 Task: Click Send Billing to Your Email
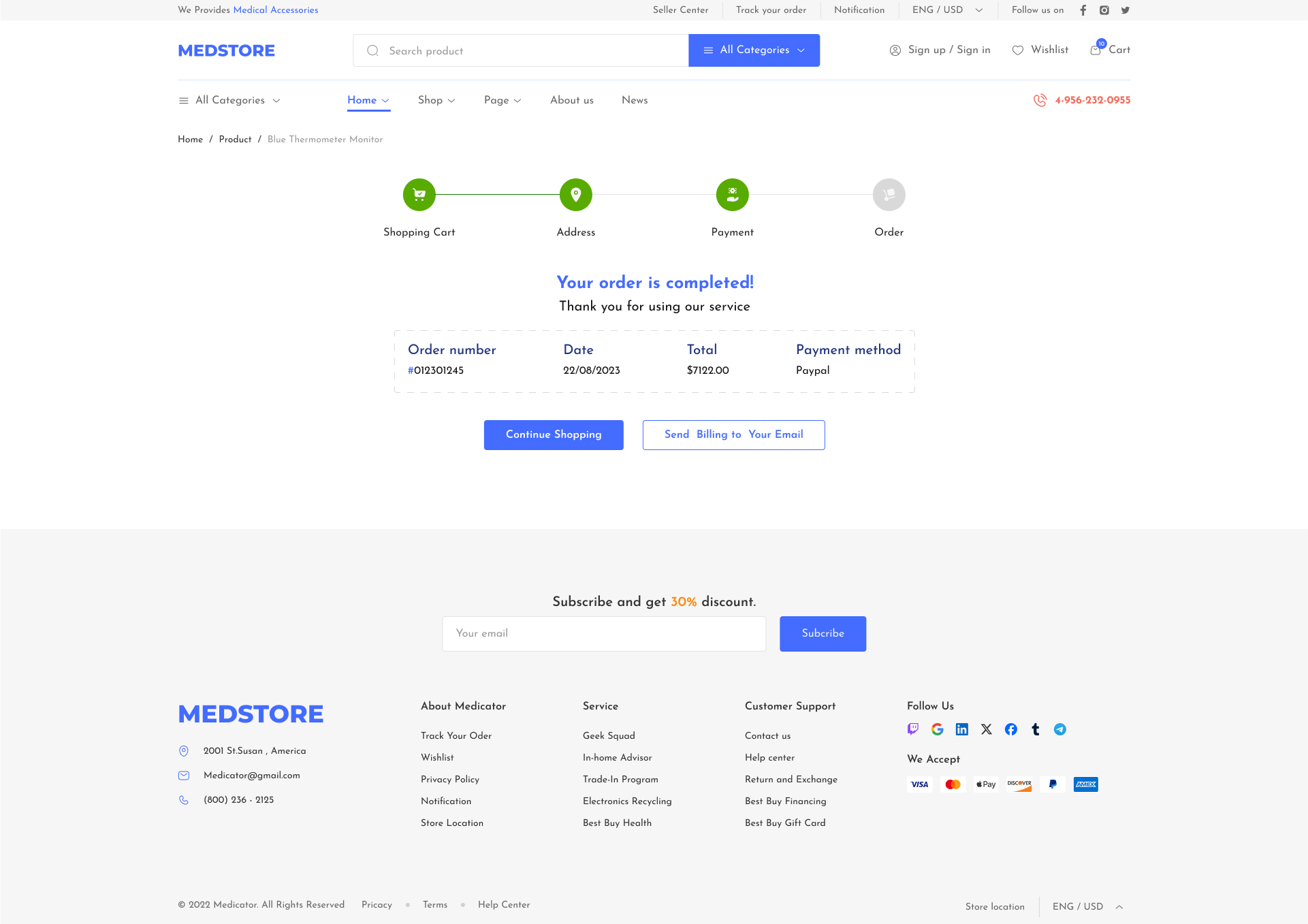tap(733, 434)
